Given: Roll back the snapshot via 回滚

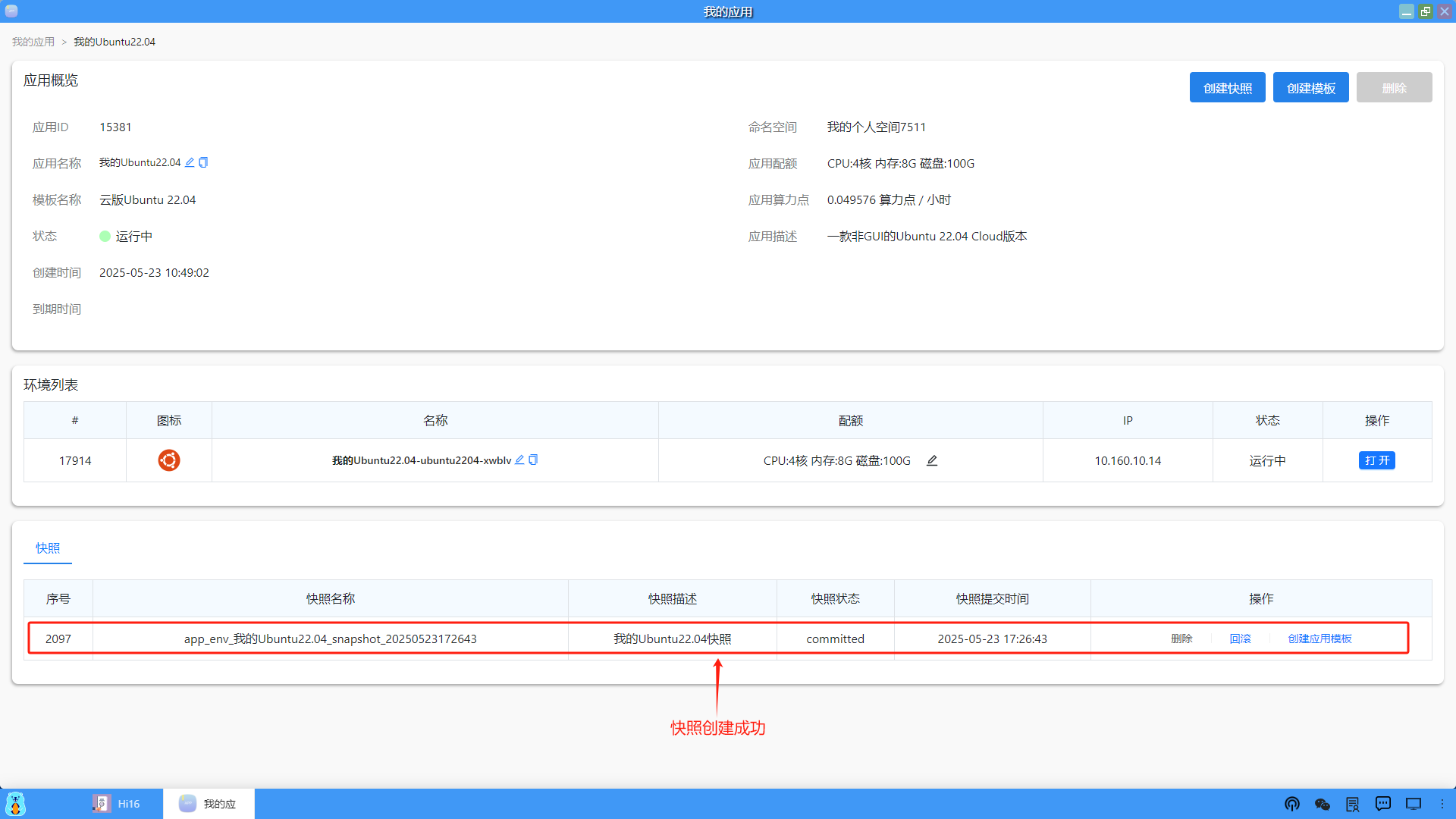Looking at the screenshot, I should pos(1241,639).
